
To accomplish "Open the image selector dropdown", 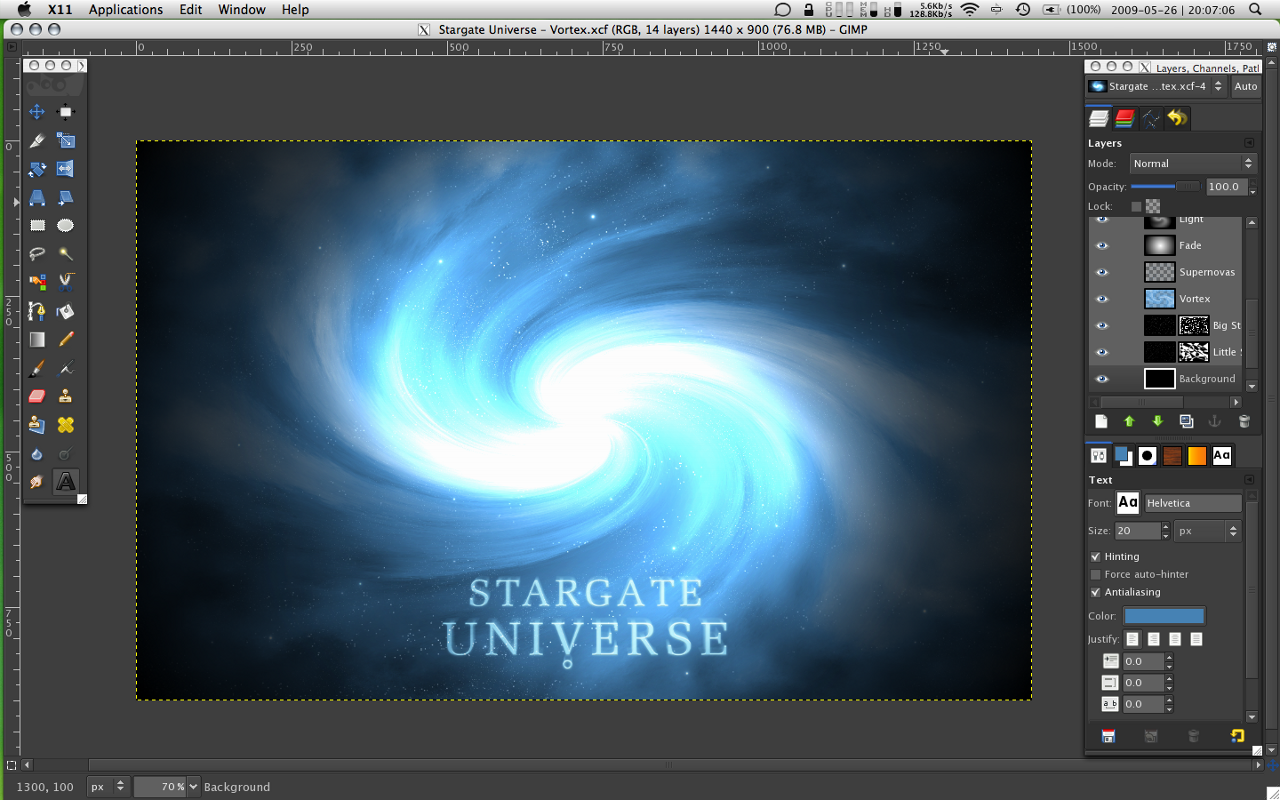I will [1156, 87].
